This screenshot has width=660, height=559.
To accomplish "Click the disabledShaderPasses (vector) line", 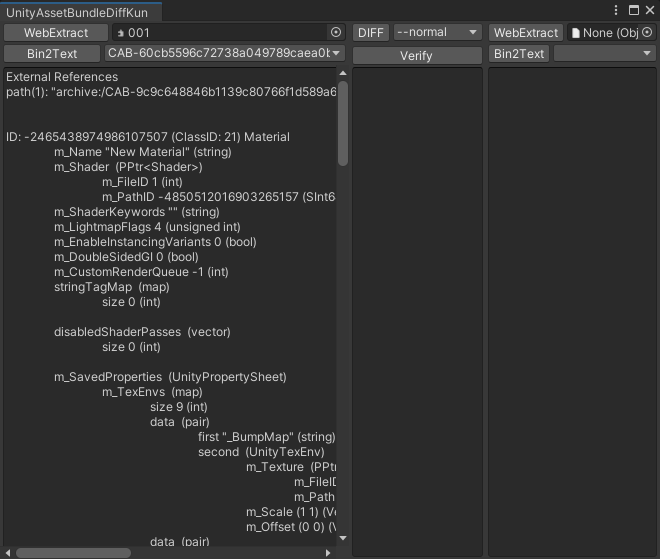I will tap(142, 332).
